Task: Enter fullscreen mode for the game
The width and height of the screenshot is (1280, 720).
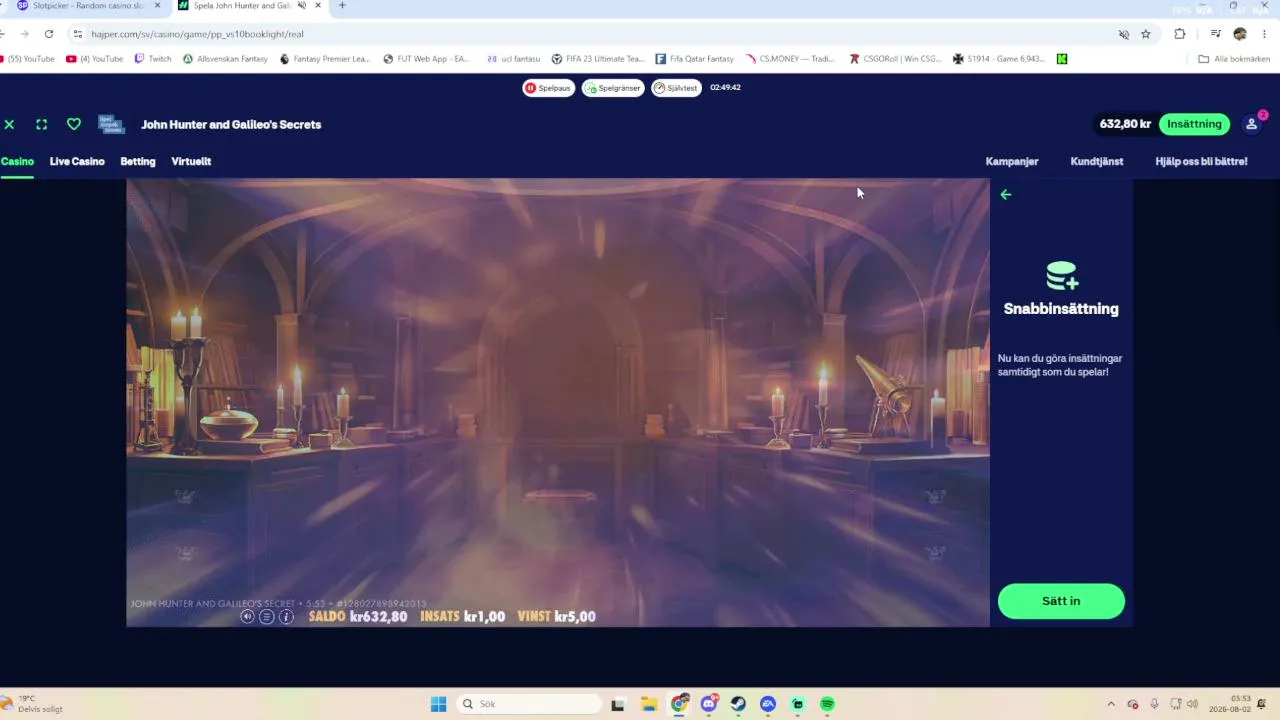Action: (41, 124)
